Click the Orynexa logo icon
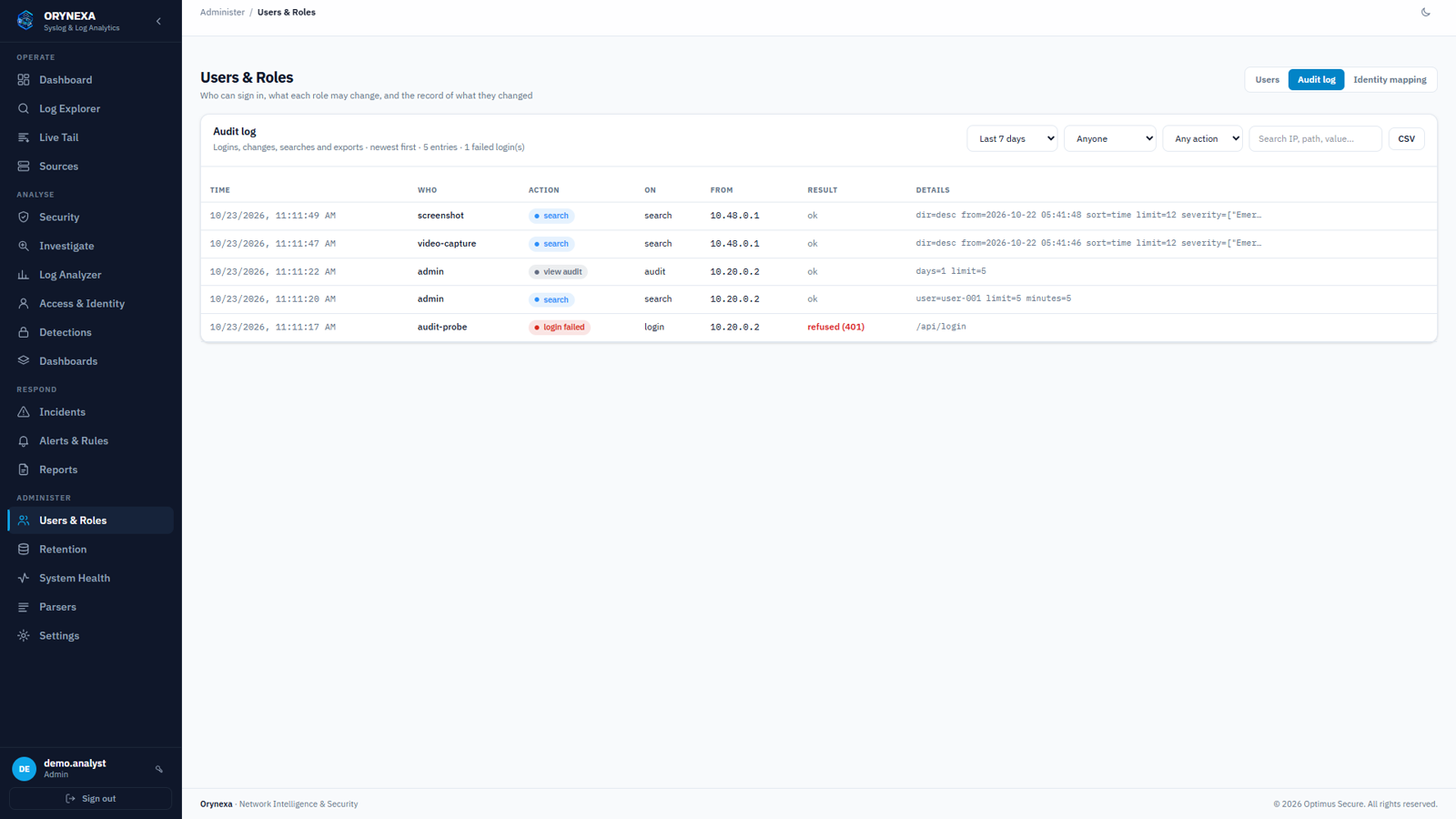The image size is (1456, 819). (25, 20)
